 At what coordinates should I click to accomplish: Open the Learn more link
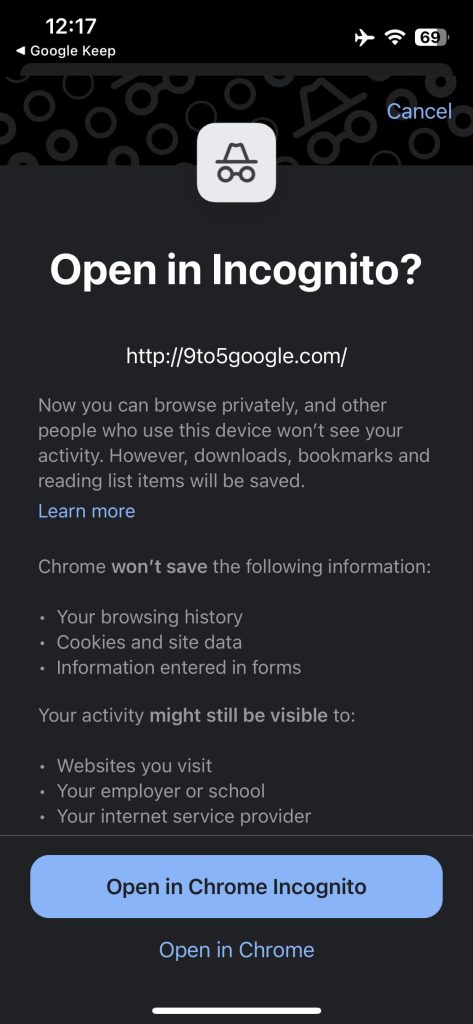[87, 511]
